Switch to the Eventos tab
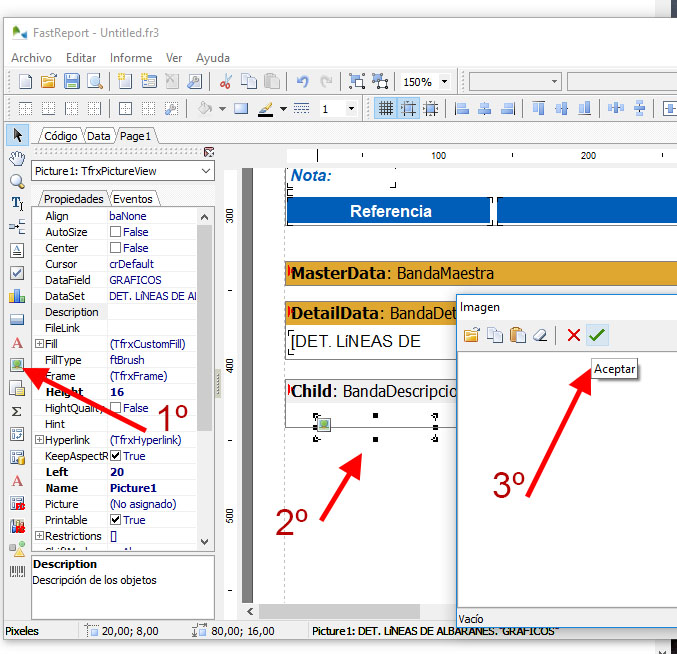 coord(133,199)
